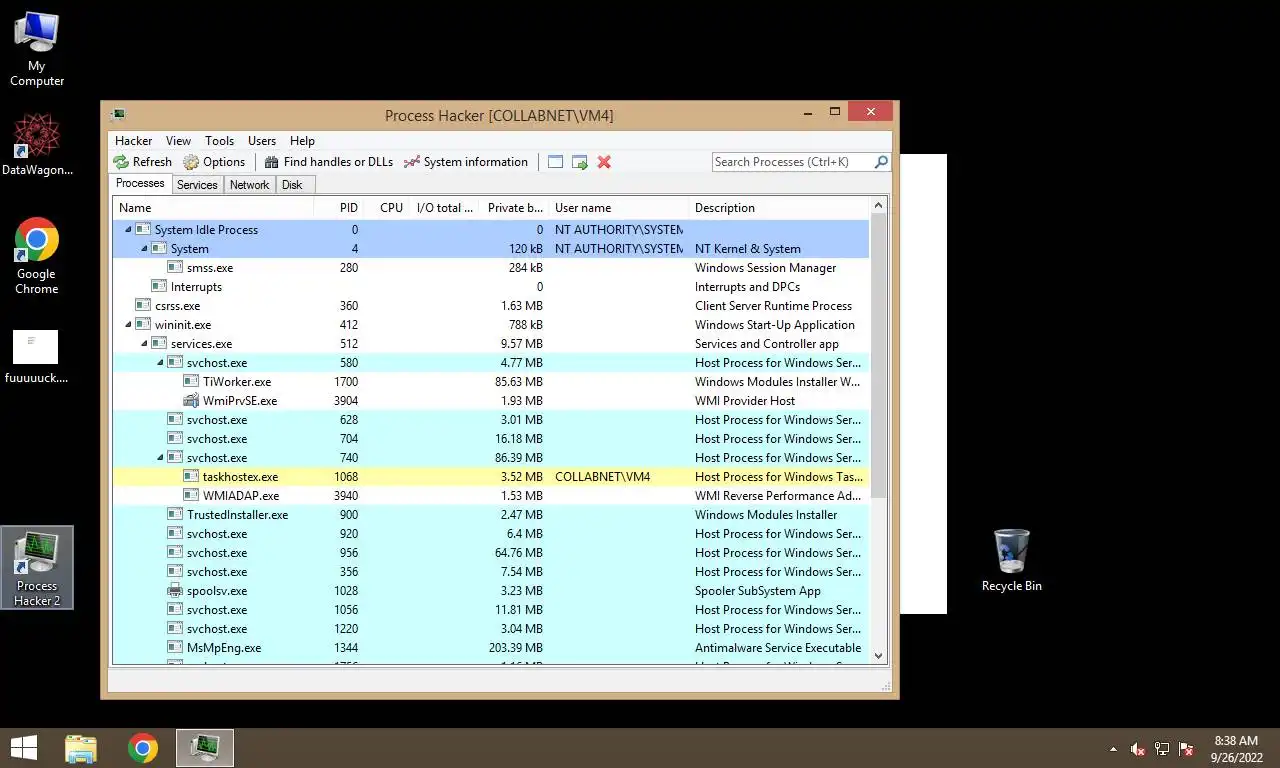
Task: Collapse the services.exe tree node
Action: coord(144,344)
